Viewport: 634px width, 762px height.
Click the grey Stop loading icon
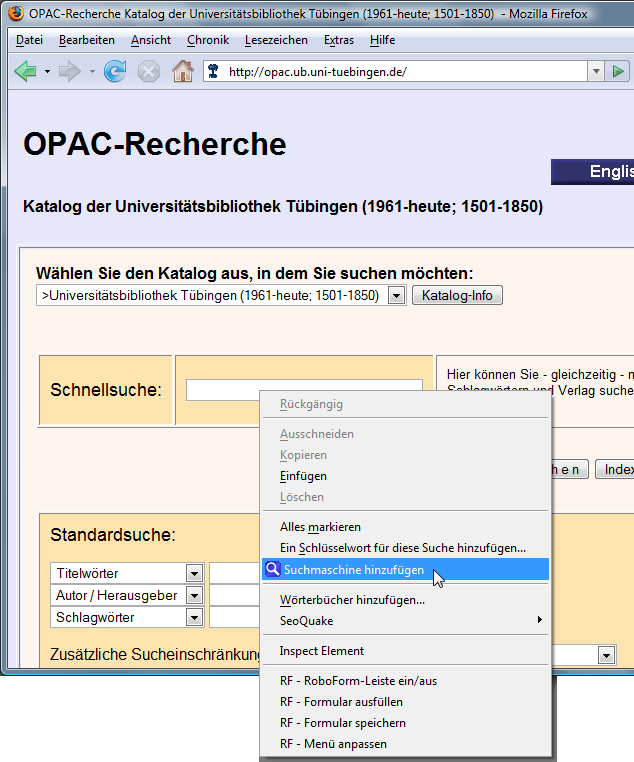(149, 72)
